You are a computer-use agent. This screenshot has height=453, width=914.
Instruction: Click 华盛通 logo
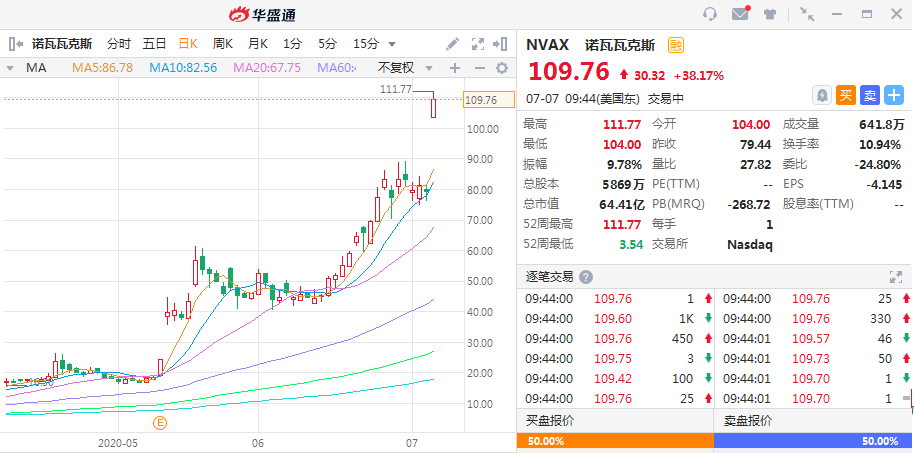pos(262,14)
